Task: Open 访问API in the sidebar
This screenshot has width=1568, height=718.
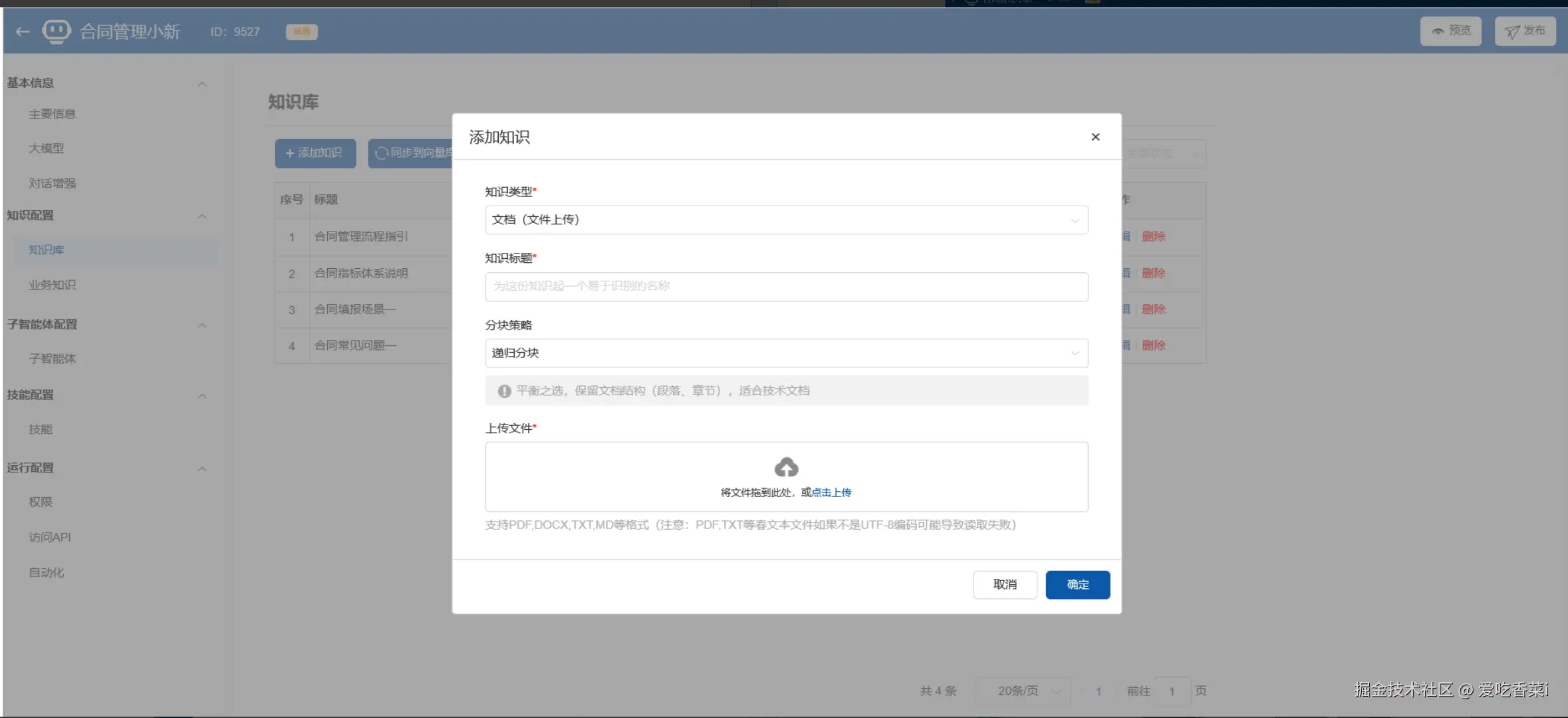Action: [50, 538]
